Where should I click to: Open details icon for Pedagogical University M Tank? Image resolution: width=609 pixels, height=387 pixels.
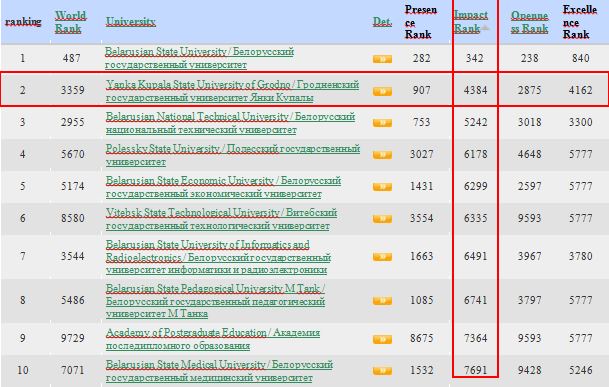tap(382, 301)
